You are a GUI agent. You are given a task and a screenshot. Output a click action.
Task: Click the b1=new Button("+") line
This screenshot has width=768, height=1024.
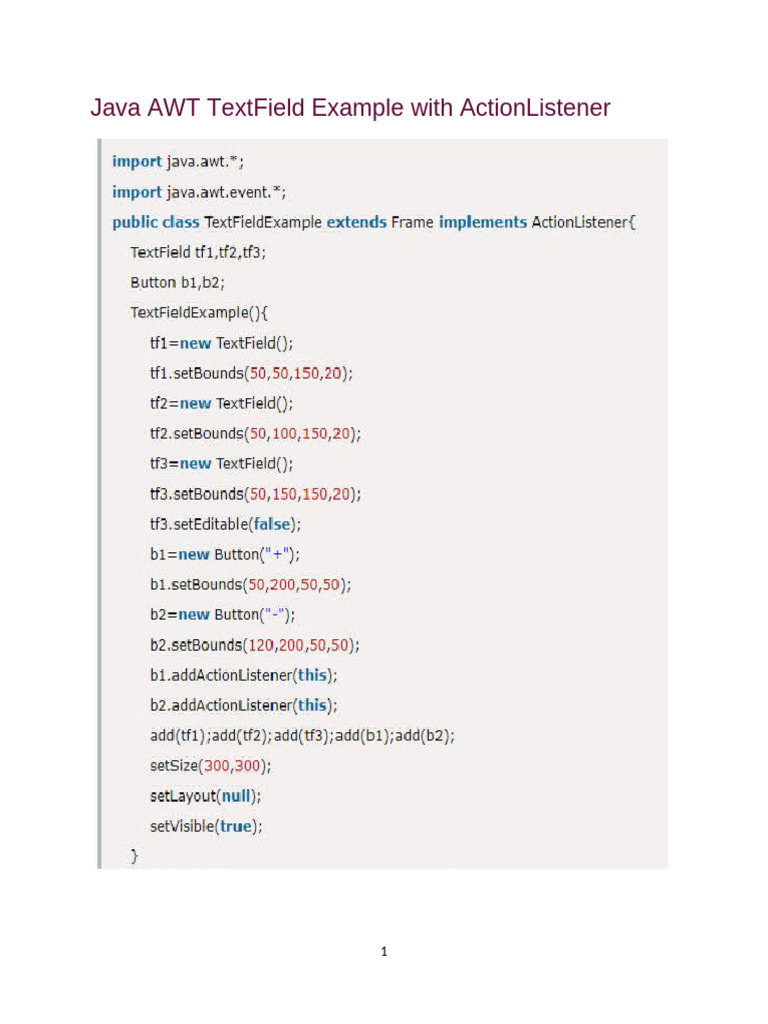click(225, 554)
